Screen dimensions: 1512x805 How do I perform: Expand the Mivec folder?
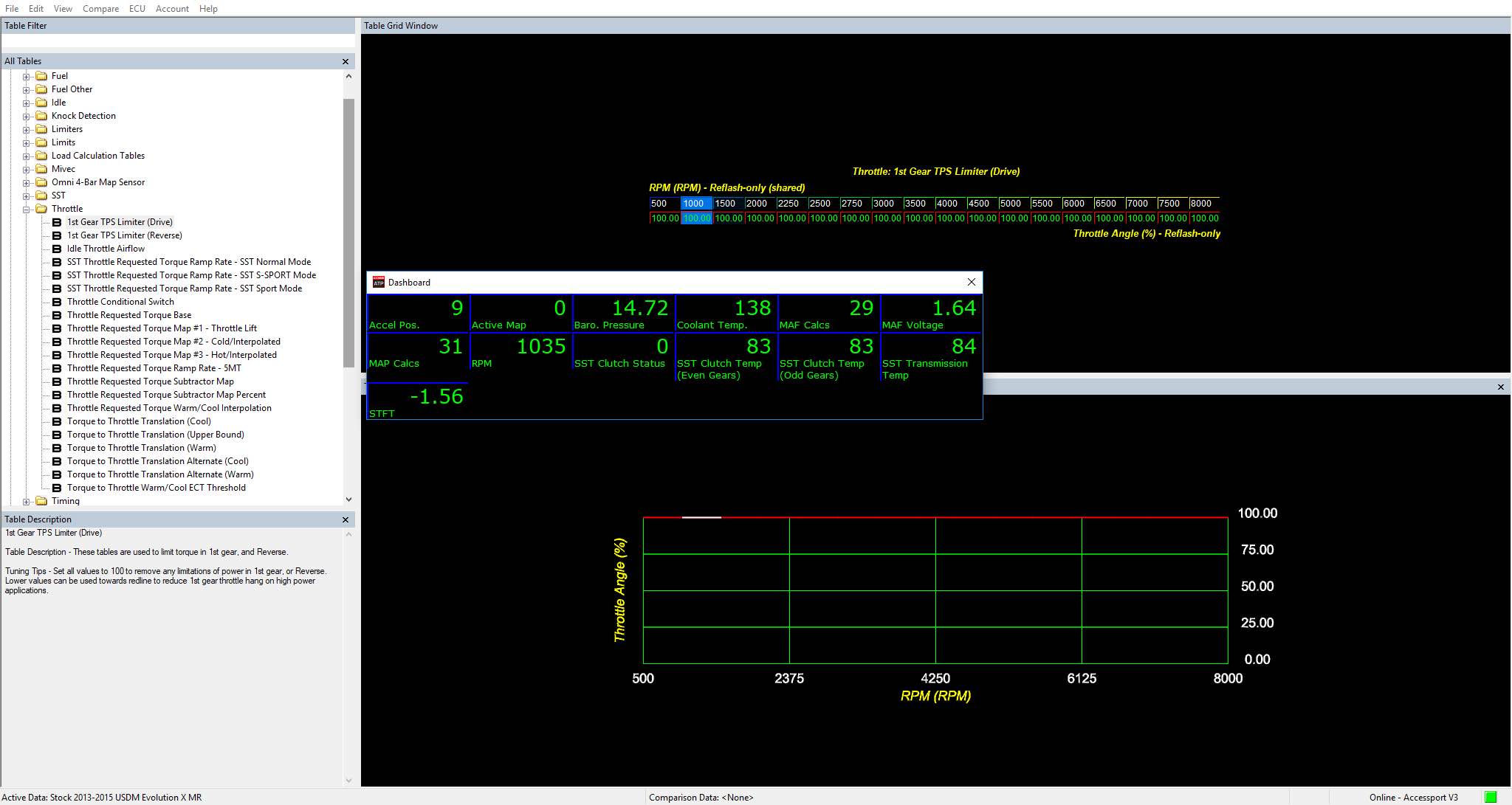(27, 170)
